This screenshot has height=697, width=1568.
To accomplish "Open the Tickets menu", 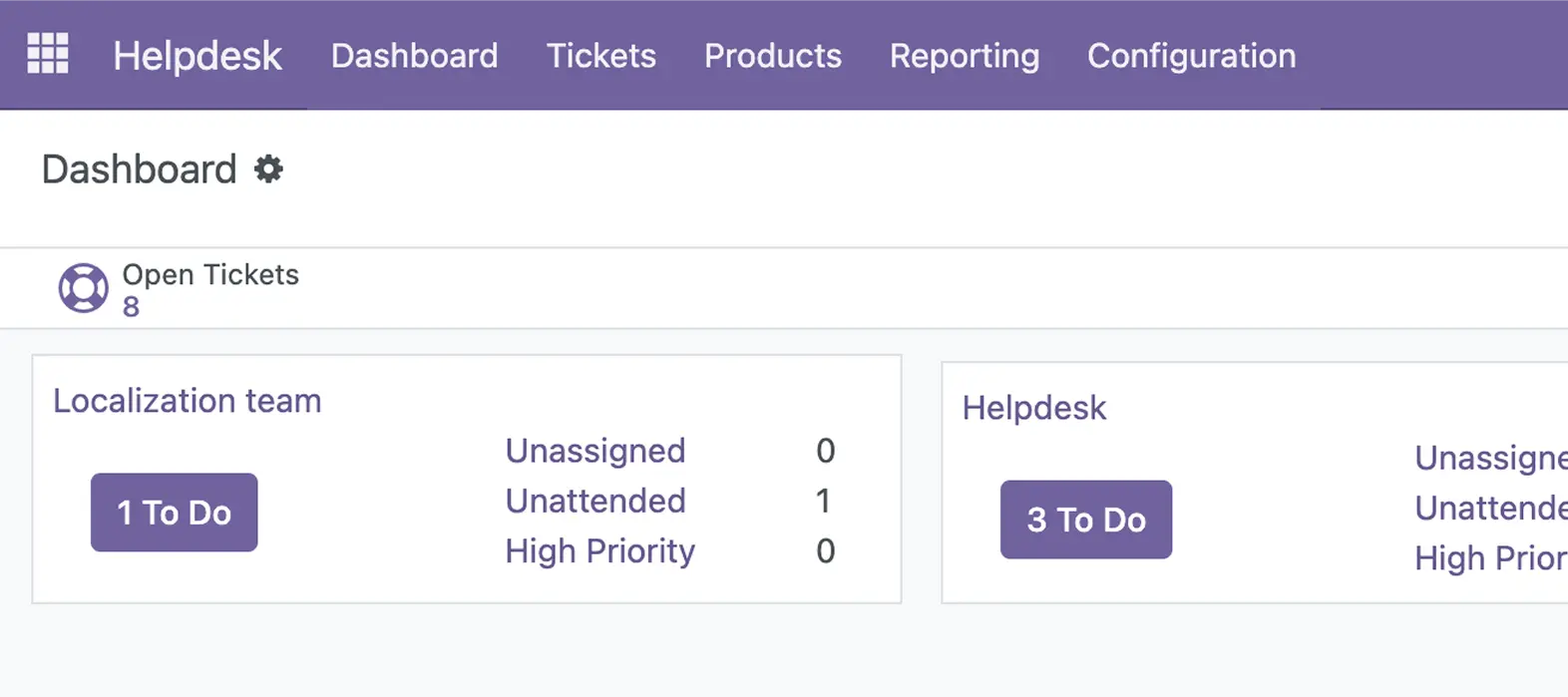I will pyautogui.click(x=600, y=56).
